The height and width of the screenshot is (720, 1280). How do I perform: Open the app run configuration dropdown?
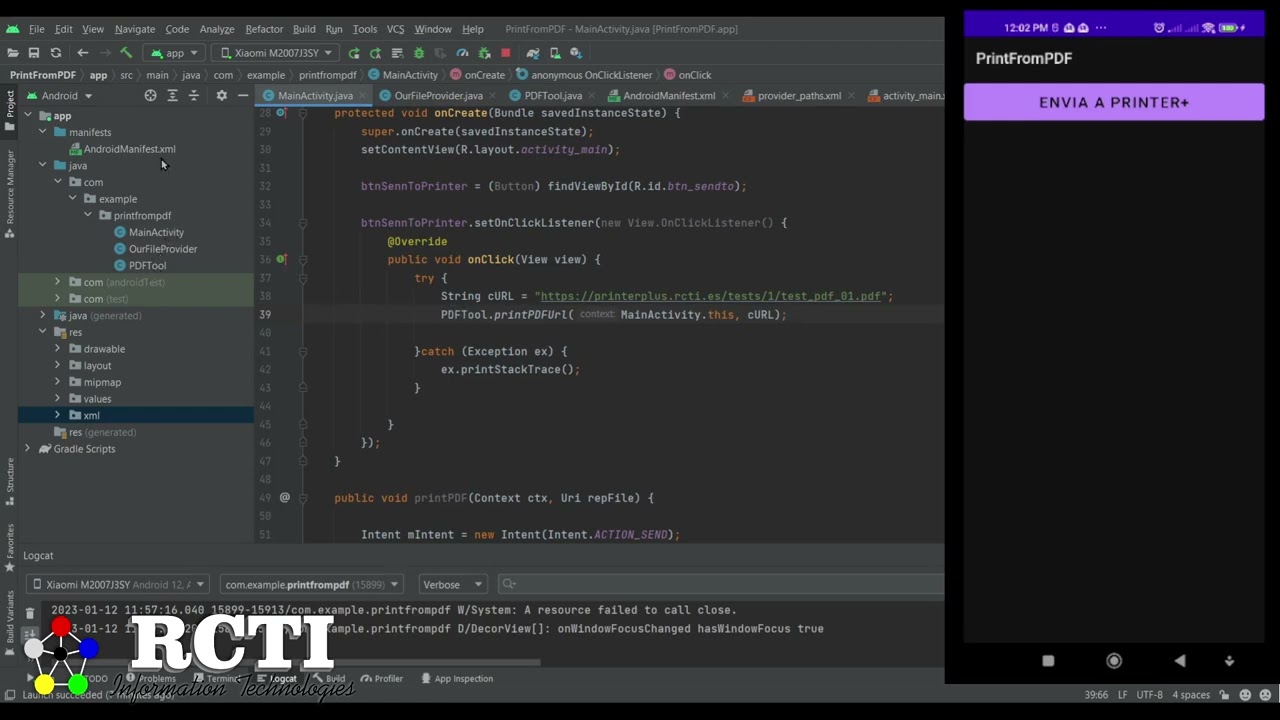pos(174,53)
